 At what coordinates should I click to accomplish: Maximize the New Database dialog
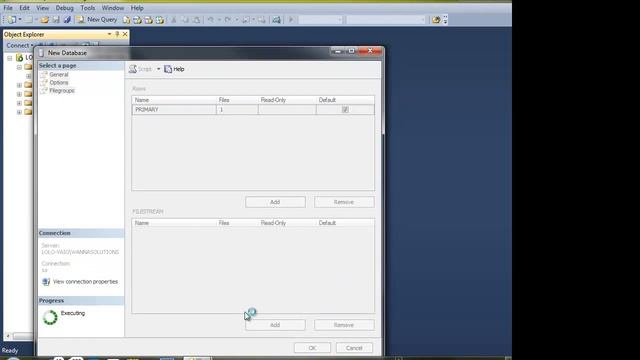coord(351,51)
